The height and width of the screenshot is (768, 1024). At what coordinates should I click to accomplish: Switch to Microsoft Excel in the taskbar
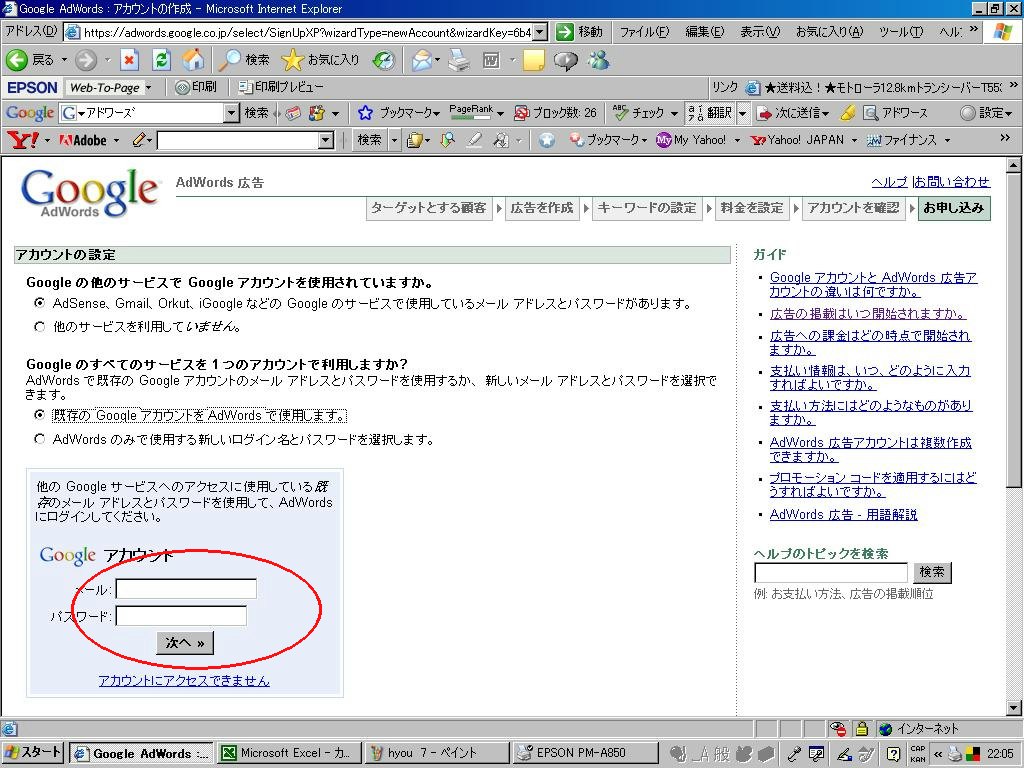(288, 753)
